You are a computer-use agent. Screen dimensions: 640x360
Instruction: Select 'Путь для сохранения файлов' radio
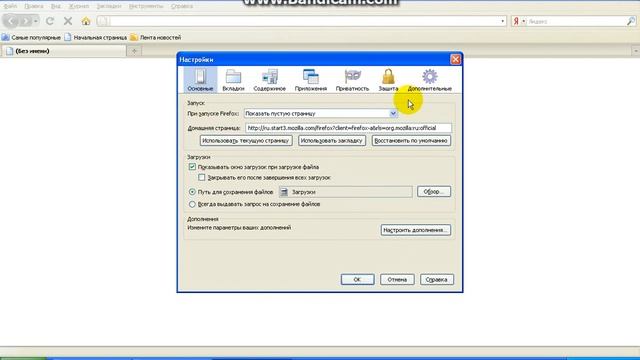pos(192,191)
